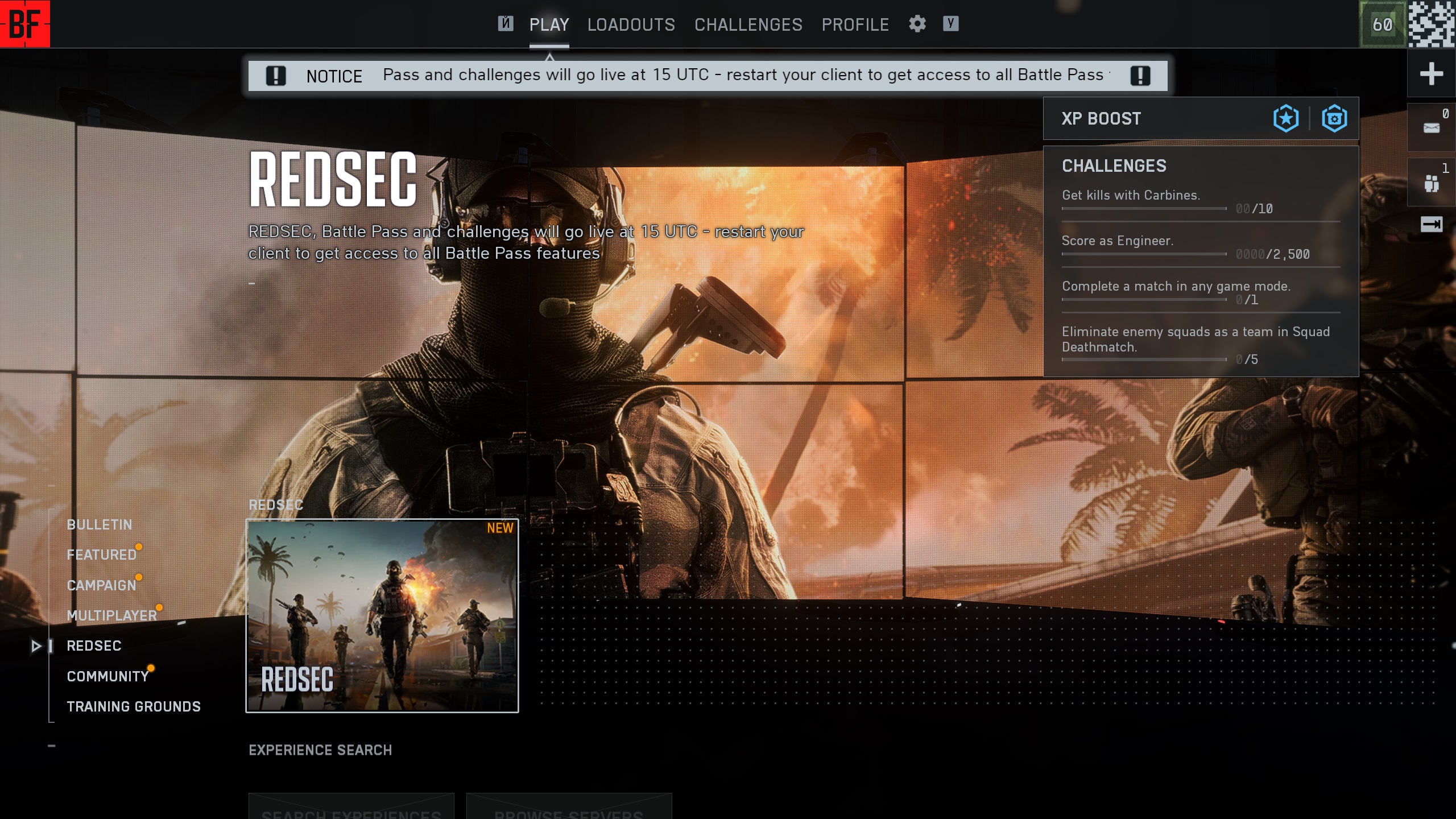Click the Search Experiences button
This screenshot has width=1456, height=819.
(x=351, y=808)
